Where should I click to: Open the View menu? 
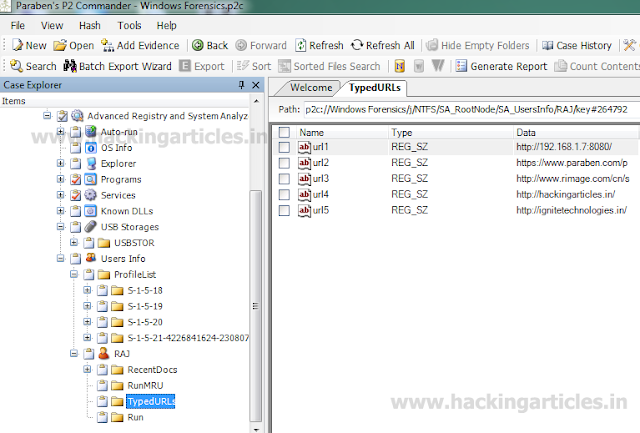click(52, 25)
